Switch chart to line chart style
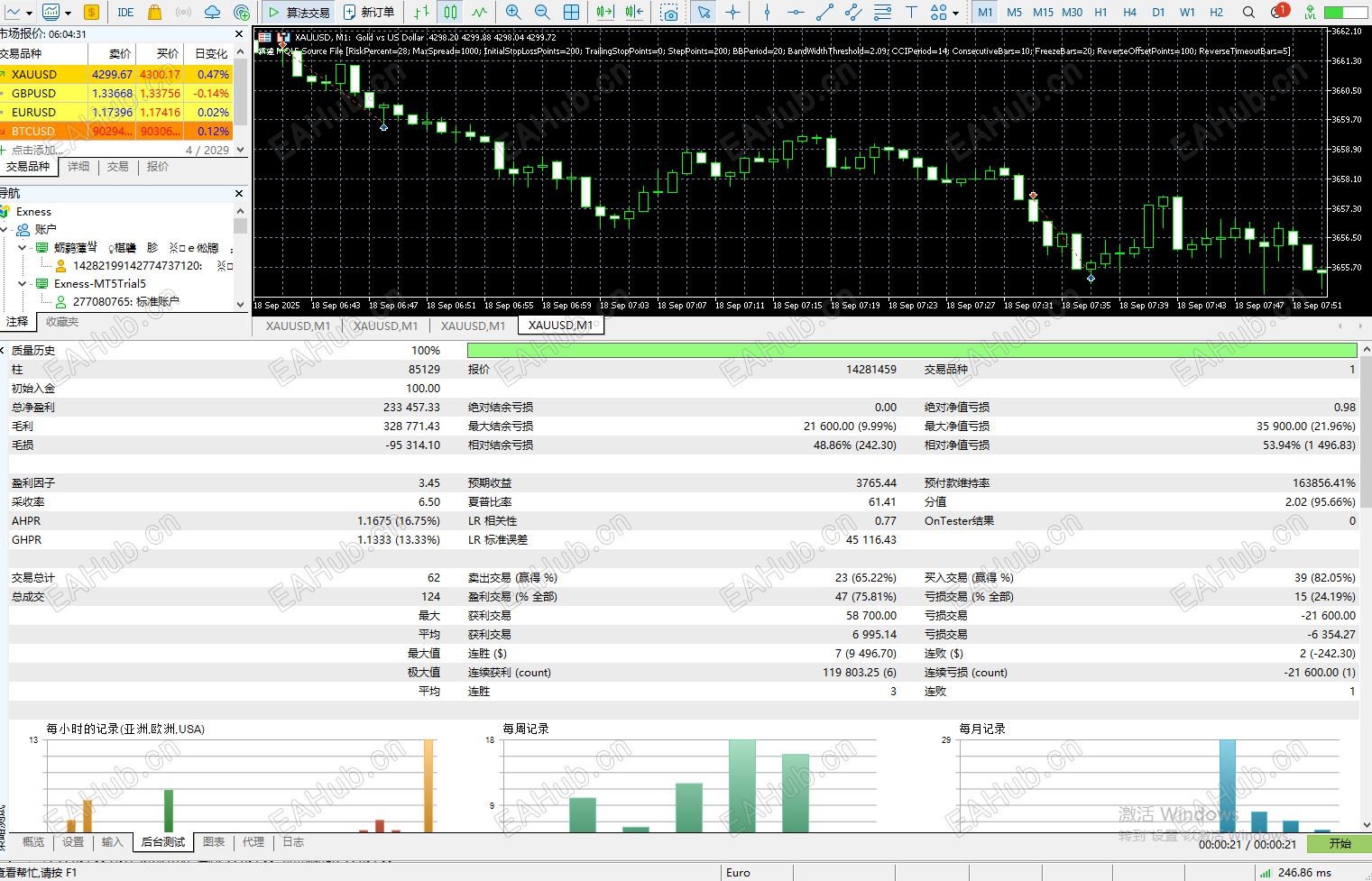Screen dimensions: 1372x881 click(480, 13)
